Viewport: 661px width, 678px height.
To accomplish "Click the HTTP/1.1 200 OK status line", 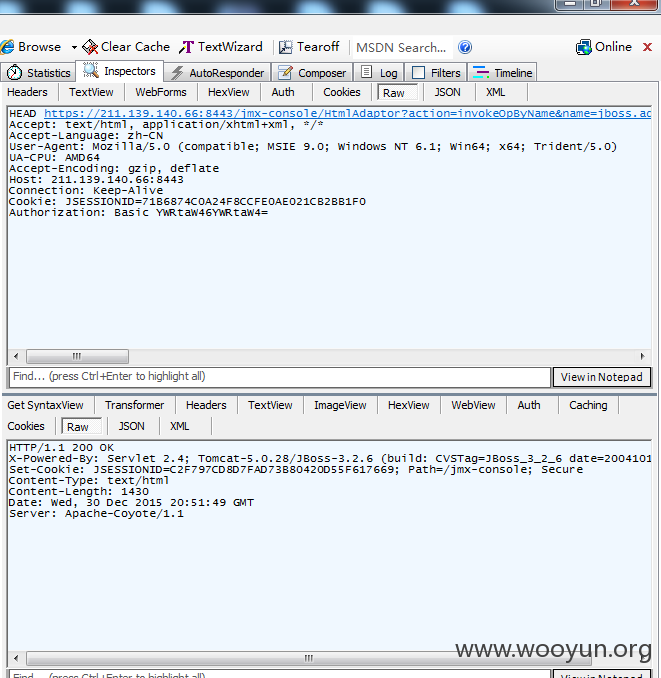I will click(61, 448).
